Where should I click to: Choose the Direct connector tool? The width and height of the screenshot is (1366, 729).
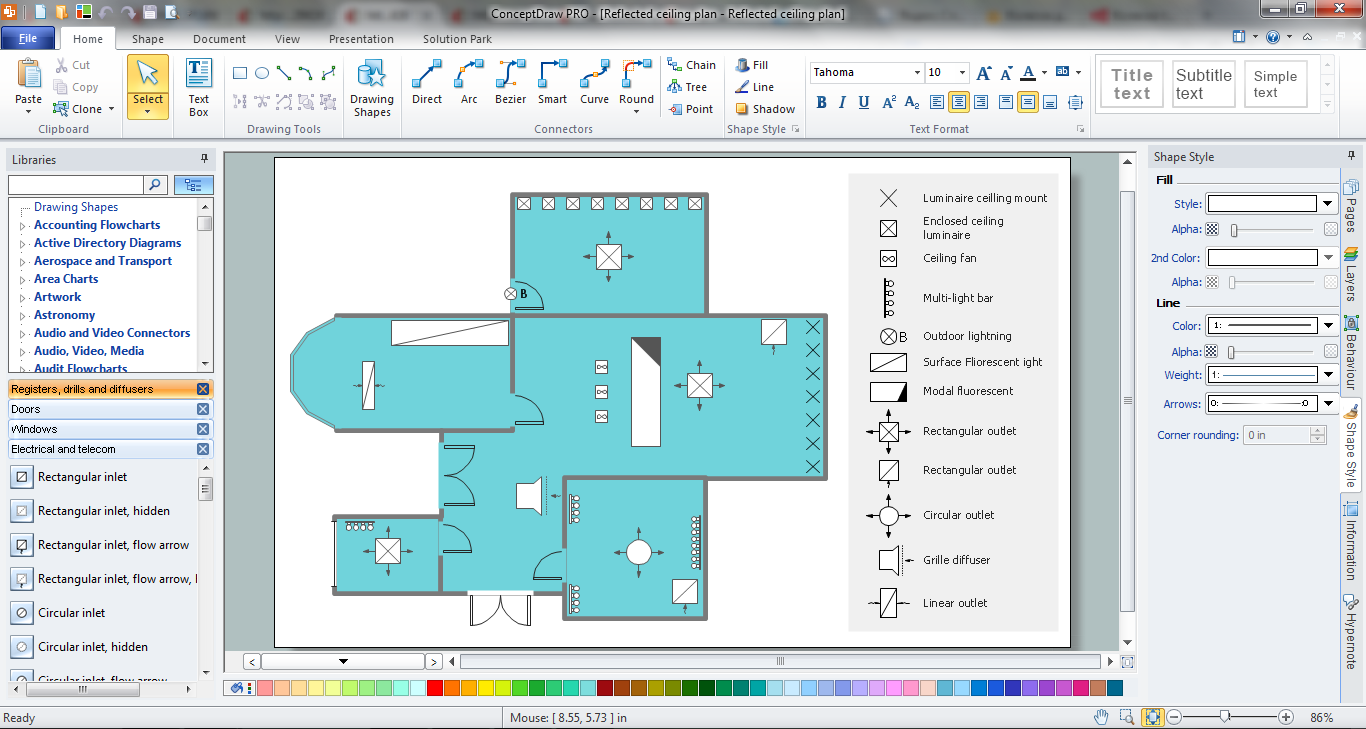click(427, 82)
